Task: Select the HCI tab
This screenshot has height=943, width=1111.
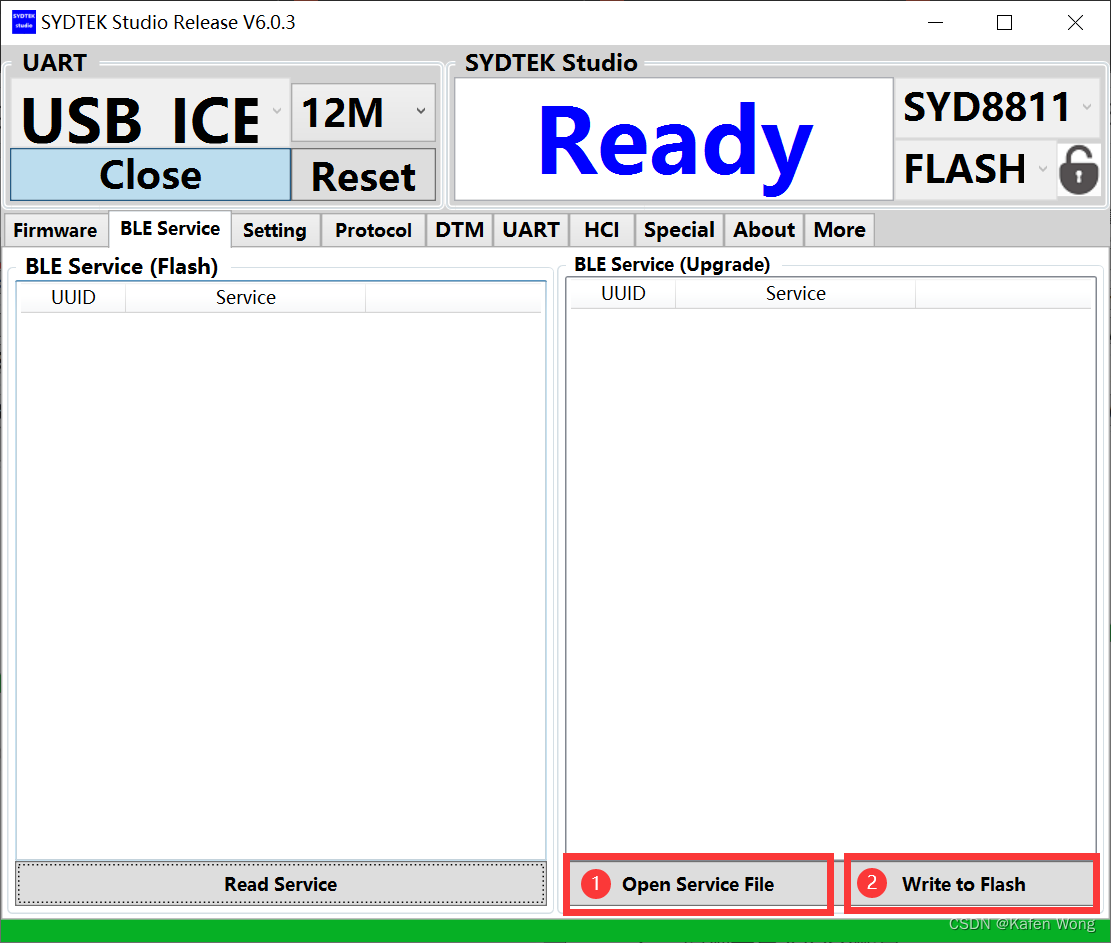Action: (601, 230)
